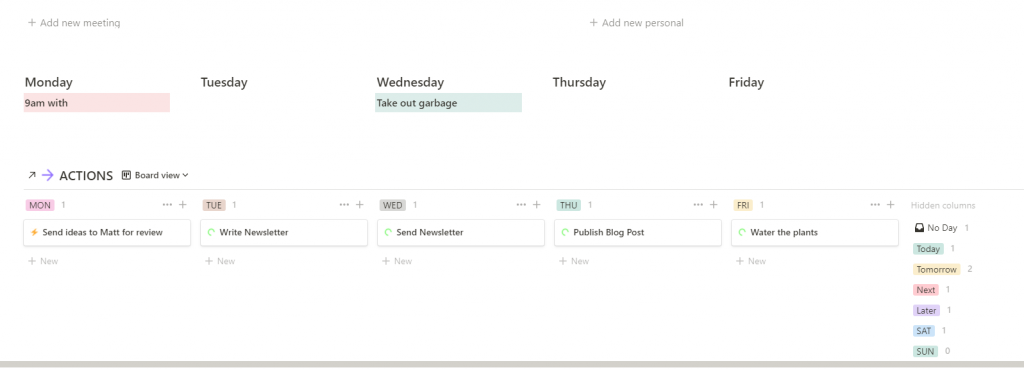This screenshot has width=1024, height=370.
Task: Open the three-dot menu for TUE column
Action: (x=344, y=205)
